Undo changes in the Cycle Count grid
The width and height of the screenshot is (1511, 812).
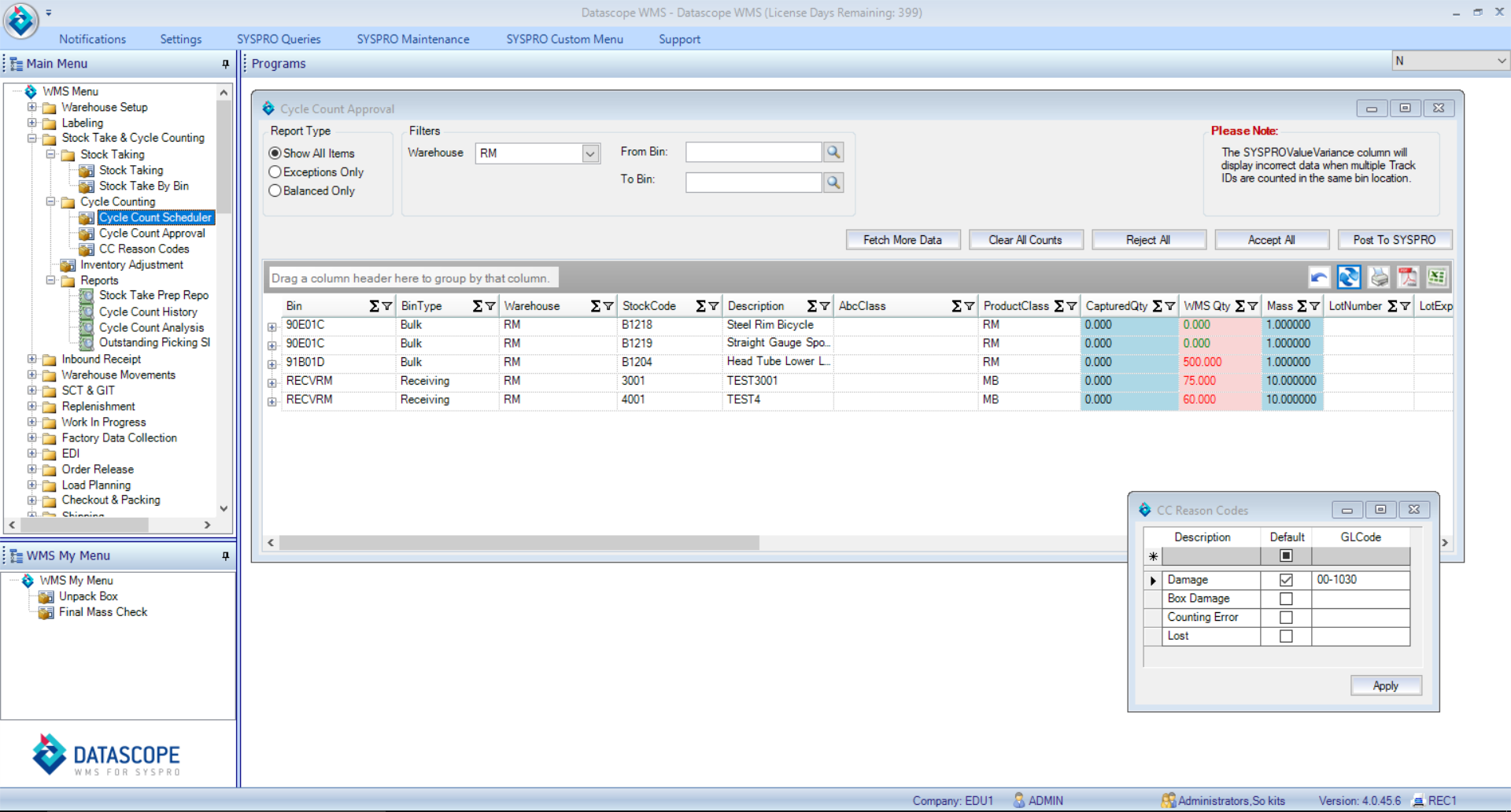coord(1320,277)
